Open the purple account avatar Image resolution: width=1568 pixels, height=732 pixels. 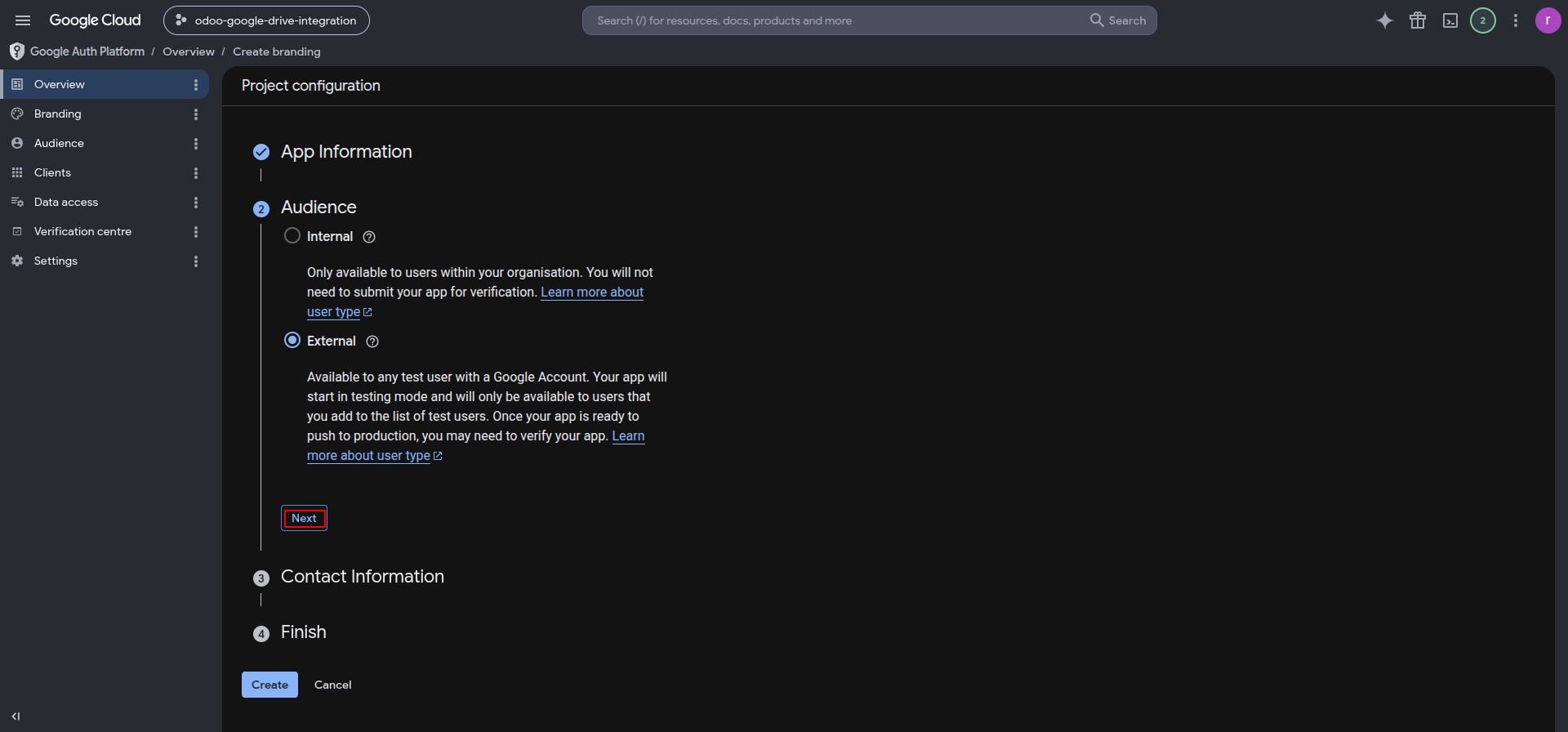coord(1548,20)
